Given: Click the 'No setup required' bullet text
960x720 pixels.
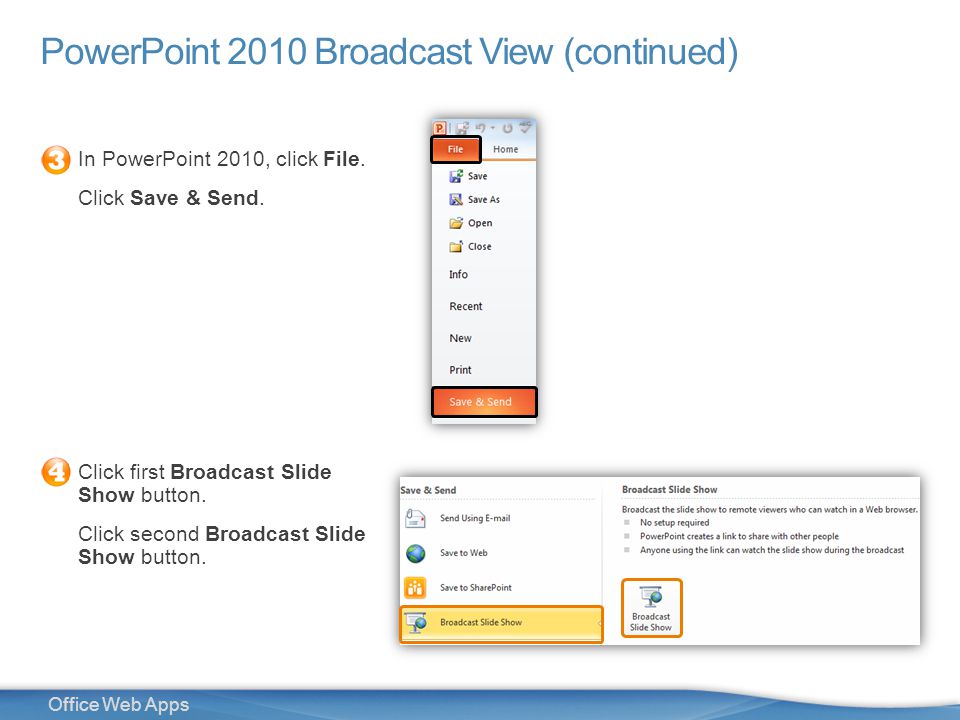Looking at the screenshot, I should point(674,522).
